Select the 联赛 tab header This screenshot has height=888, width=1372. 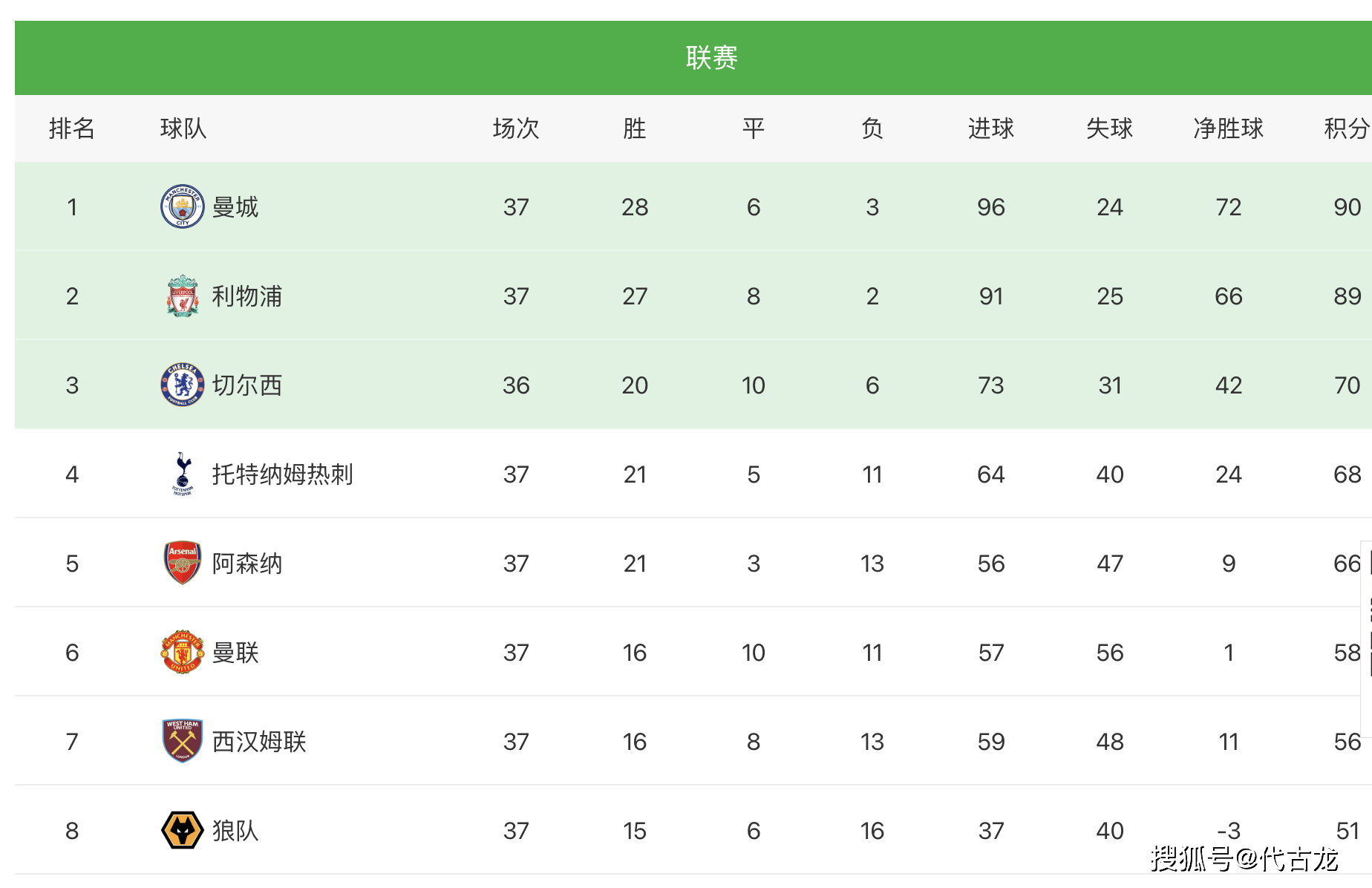711,58
